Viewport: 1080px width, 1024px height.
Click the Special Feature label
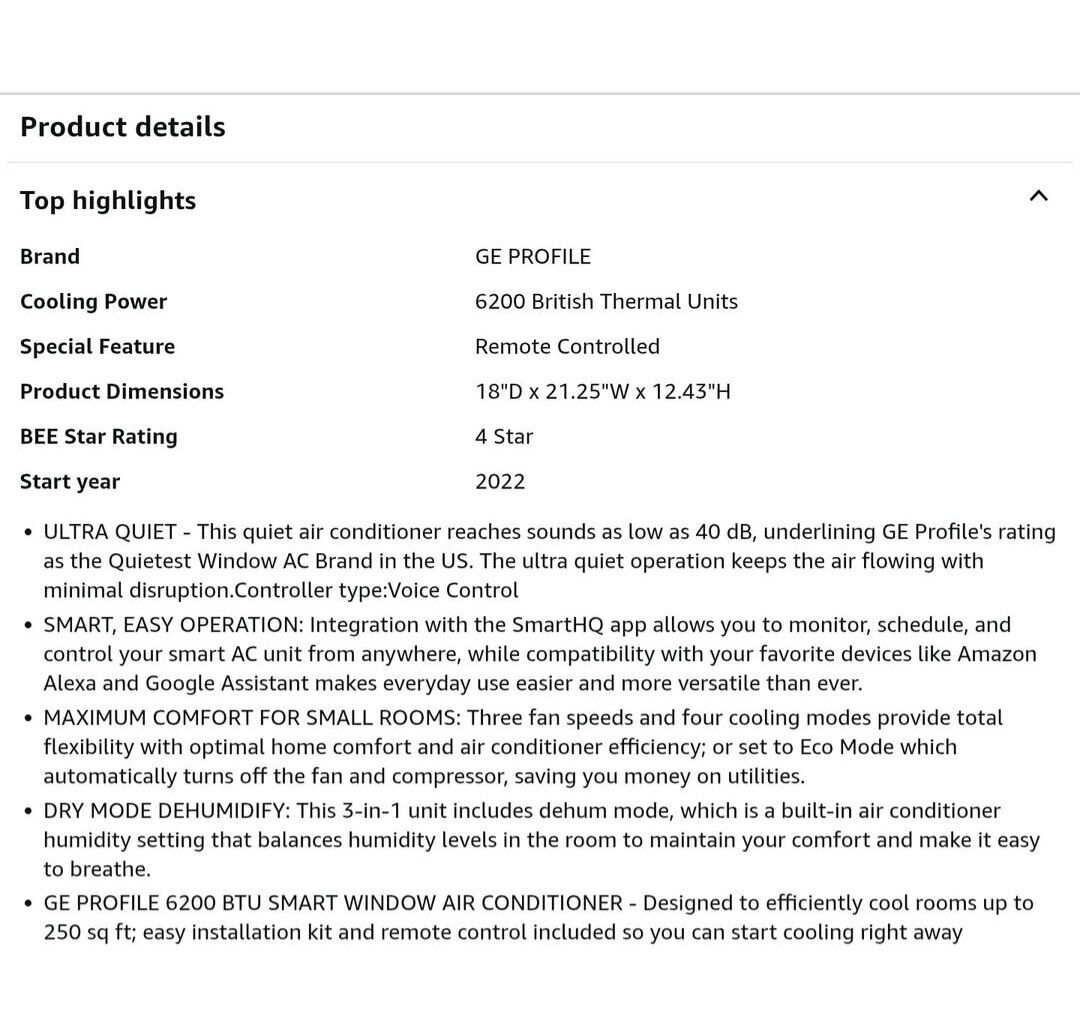pyautogui.click(x=97, y=347)
